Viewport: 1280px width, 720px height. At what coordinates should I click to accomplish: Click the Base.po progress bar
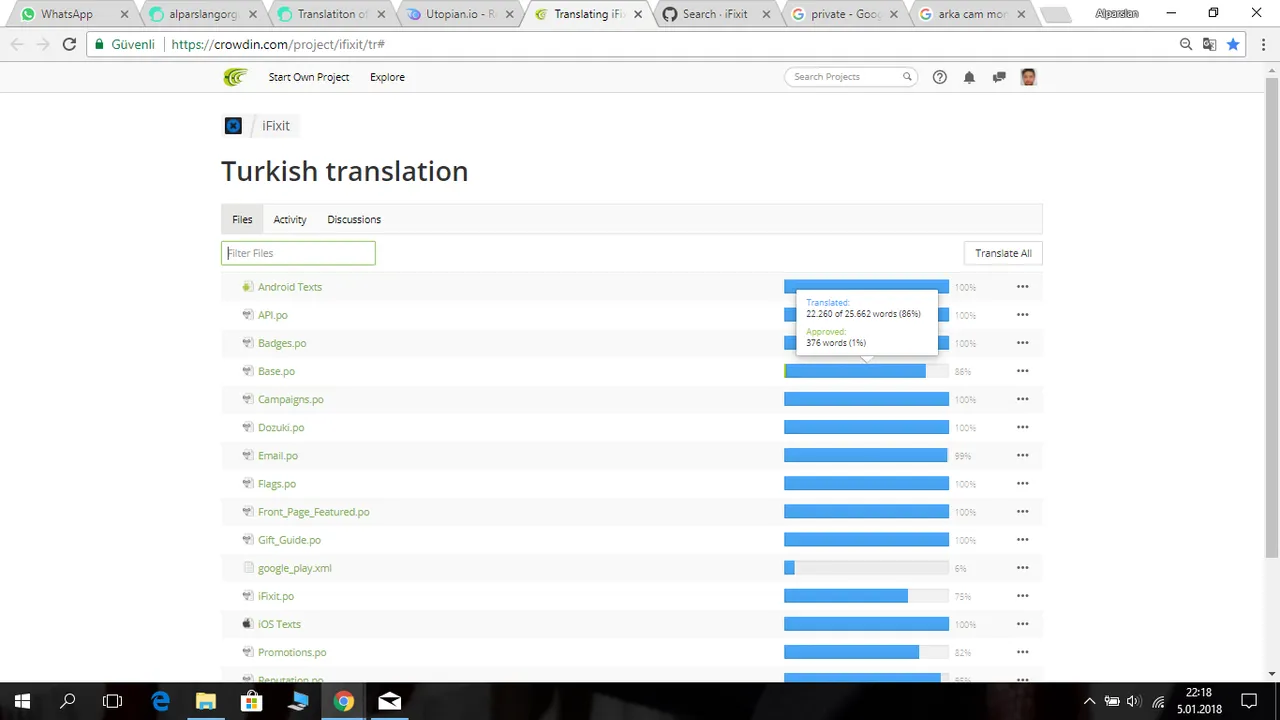(x=866, y=371)
